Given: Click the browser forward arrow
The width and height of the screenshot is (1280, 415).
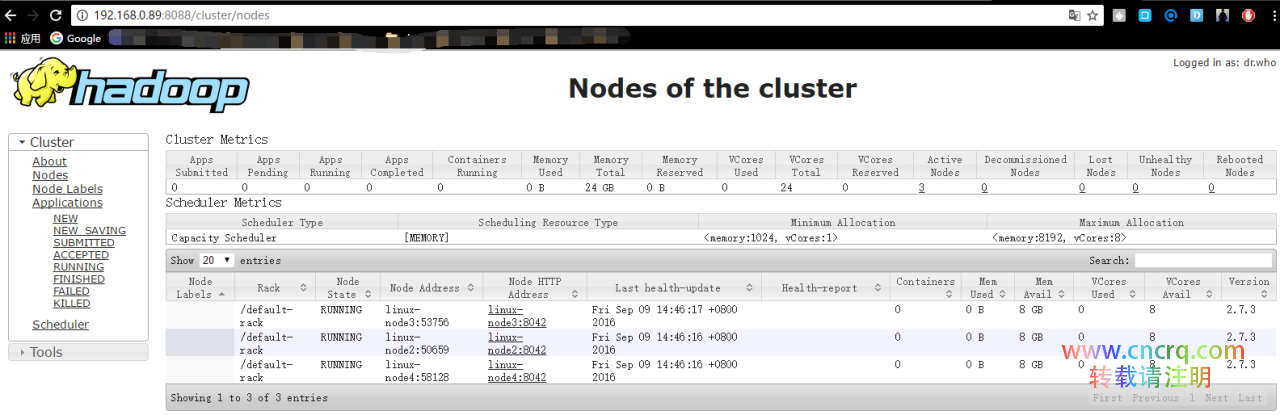Looking at the screenshot, I should (x=35, y=15).
